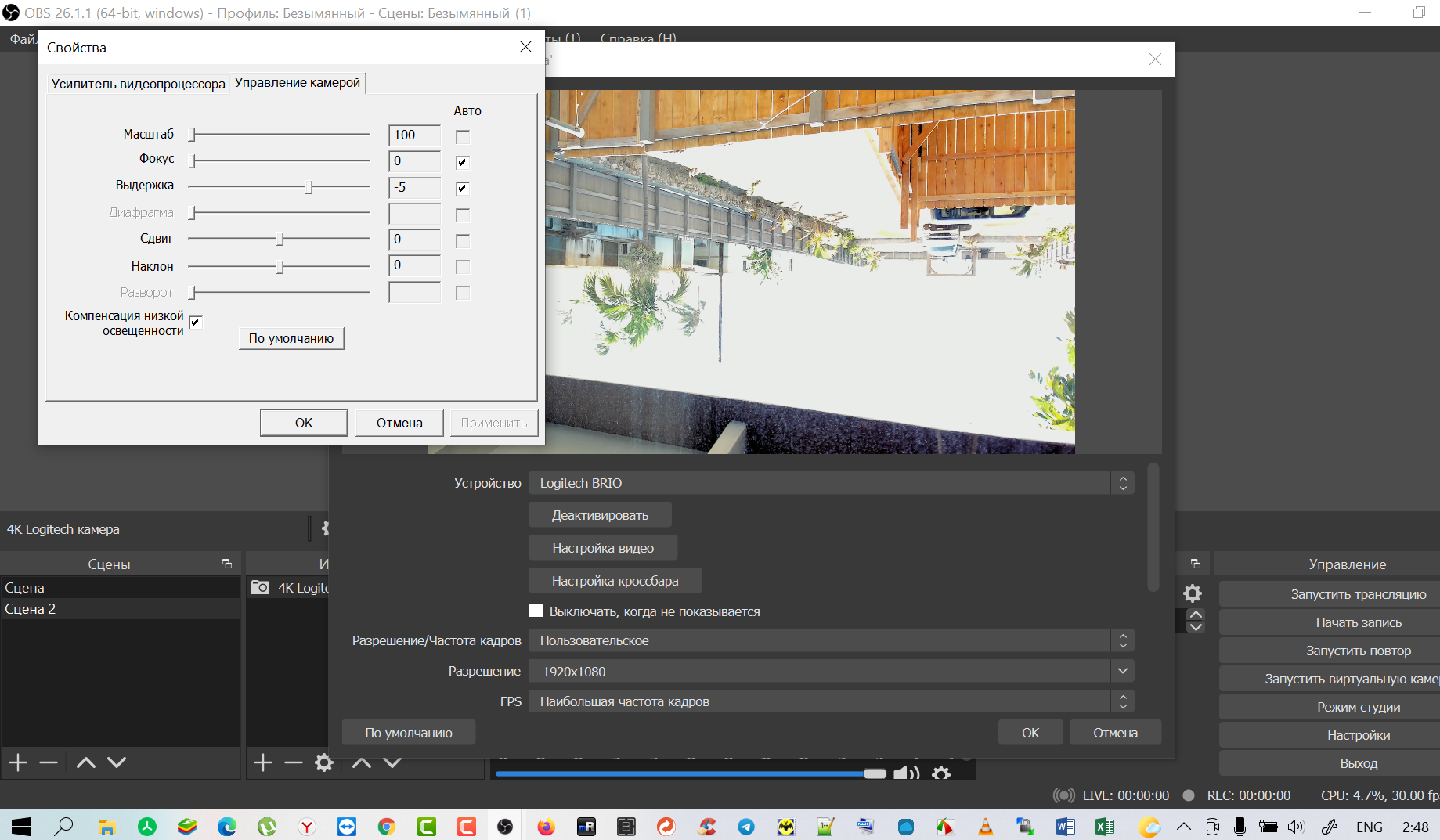Open source properties gear in Sources panel
1440x840 pixels.
[324, 762]
